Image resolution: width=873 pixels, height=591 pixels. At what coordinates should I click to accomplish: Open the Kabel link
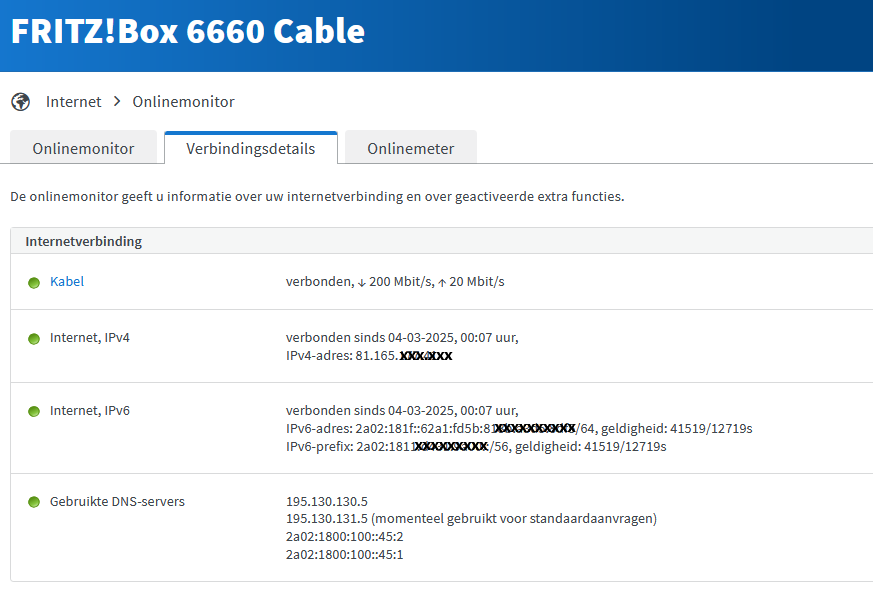click(67, 282)
